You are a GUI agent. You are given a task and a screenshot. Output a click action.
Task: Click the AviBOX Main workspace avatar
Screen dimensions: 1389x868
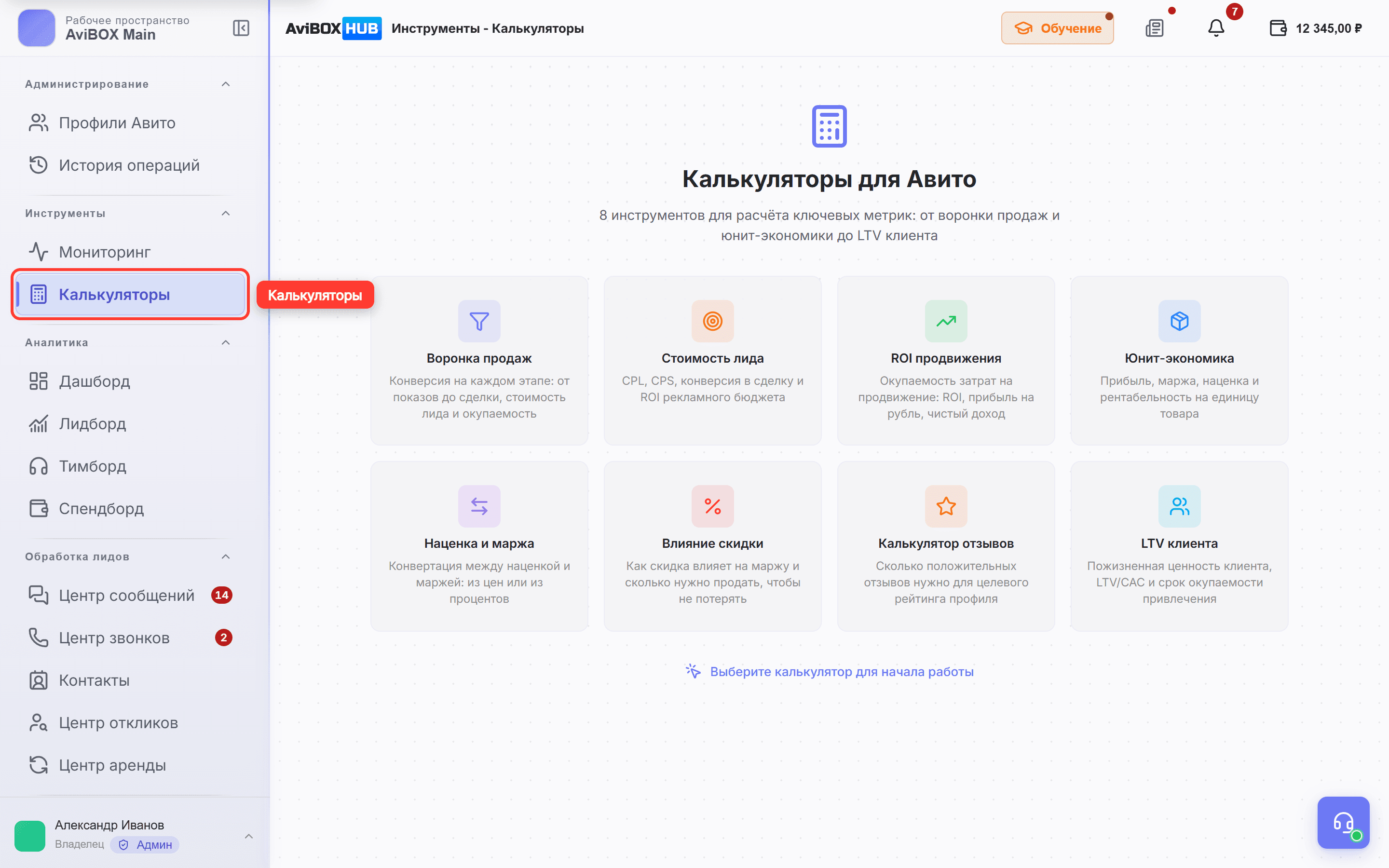pos(37,28)
